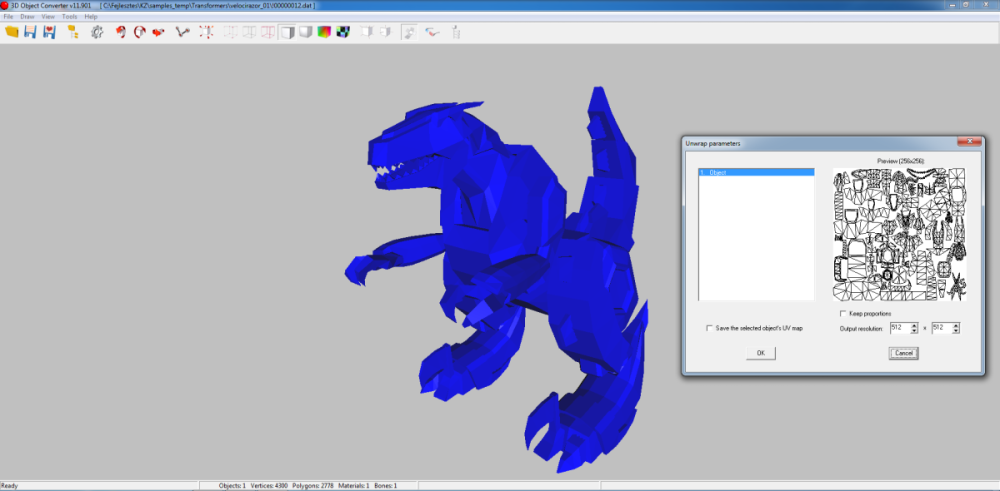Open the object hierarchy tree icon

click(x=73, y=32)
